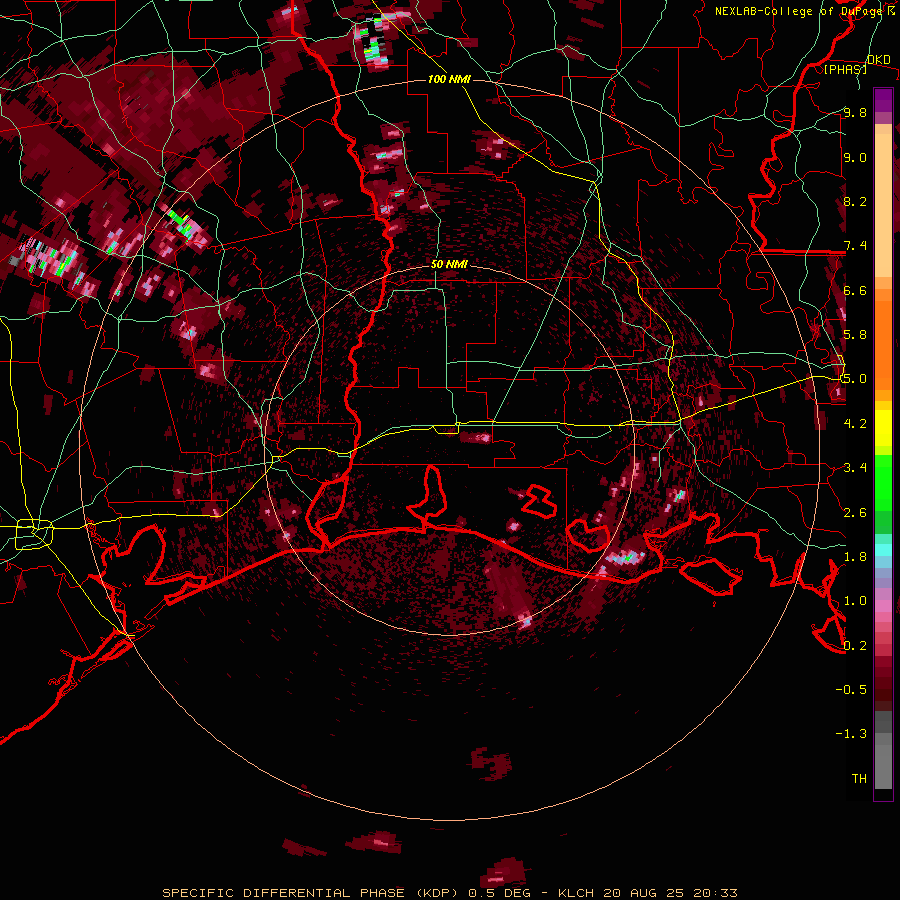Click the 3.4 value on color scale
Image resolution: width=900 pixels, height=900 pixels.
855,468
